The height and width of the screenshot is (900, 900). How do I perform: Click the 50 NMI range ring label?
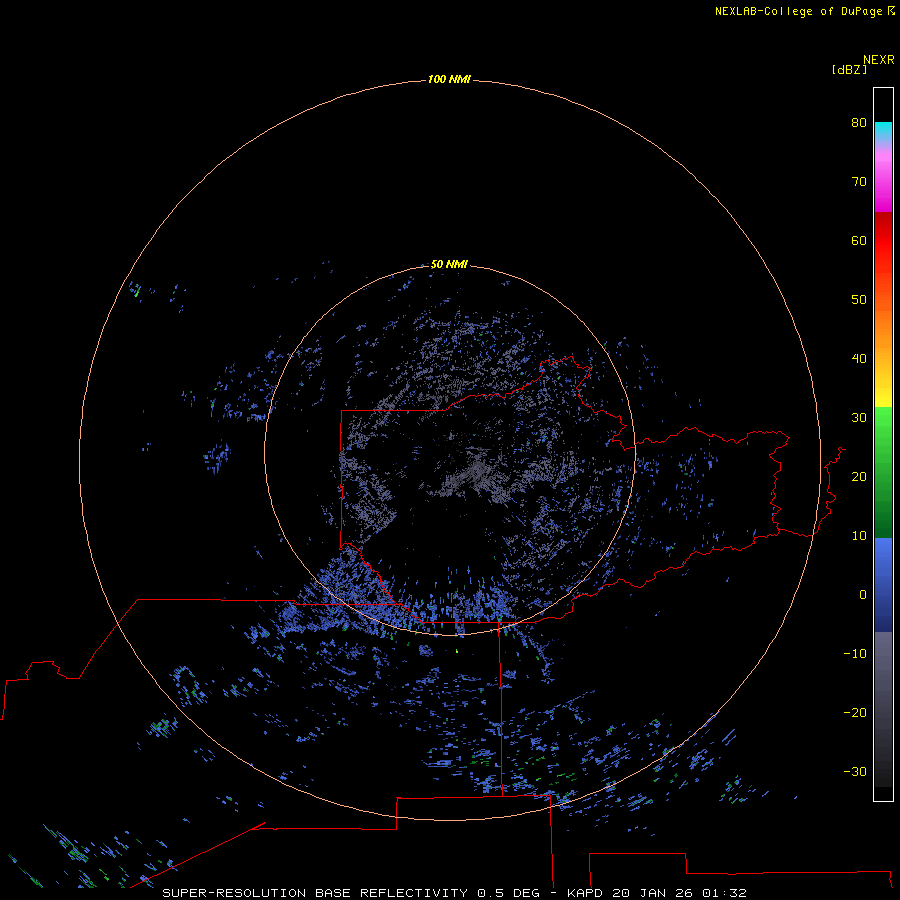click(x=449, y=264)
